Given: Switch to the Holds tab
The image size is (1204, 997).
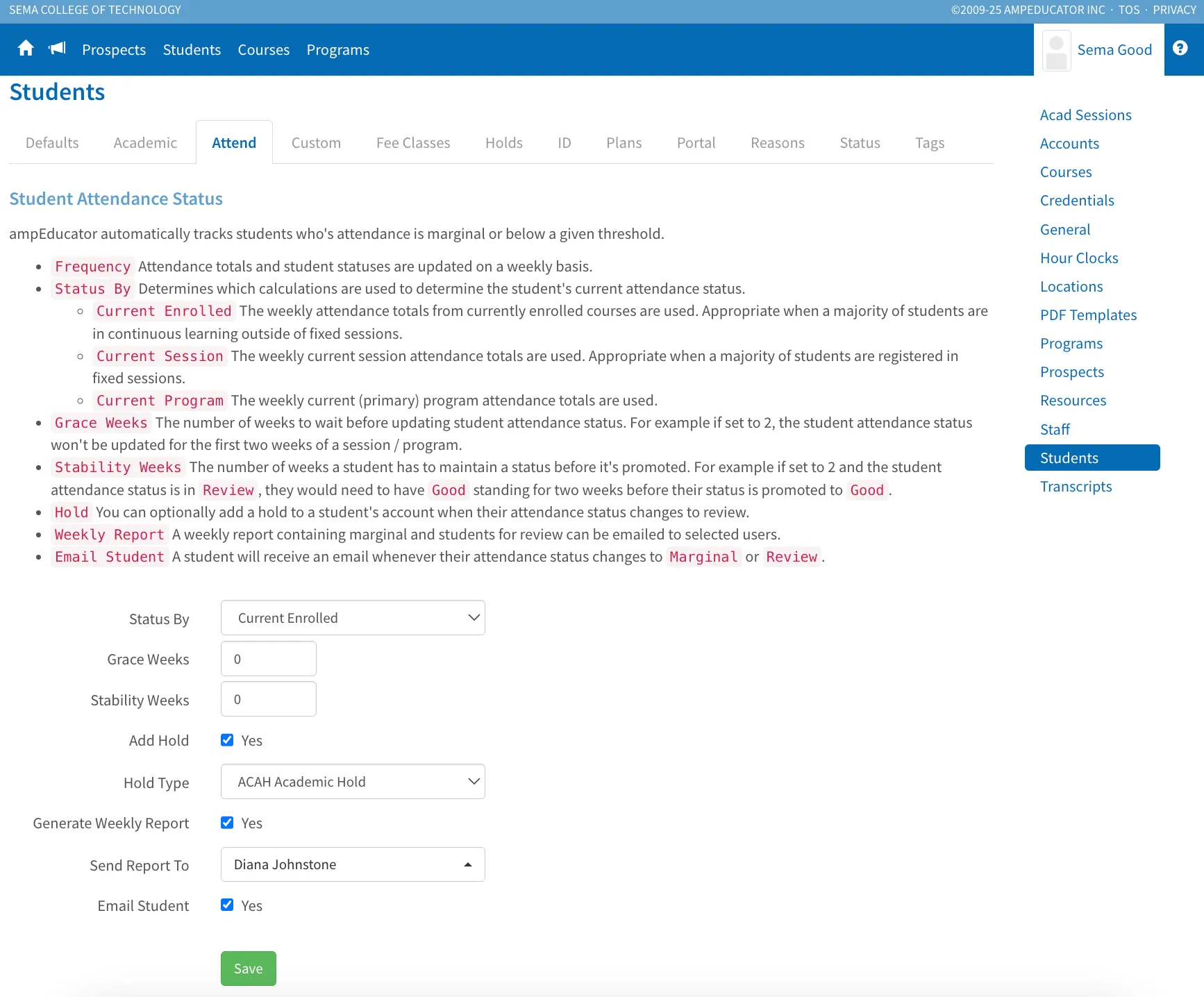Looking at the screenshot, I should pos(504,143).
